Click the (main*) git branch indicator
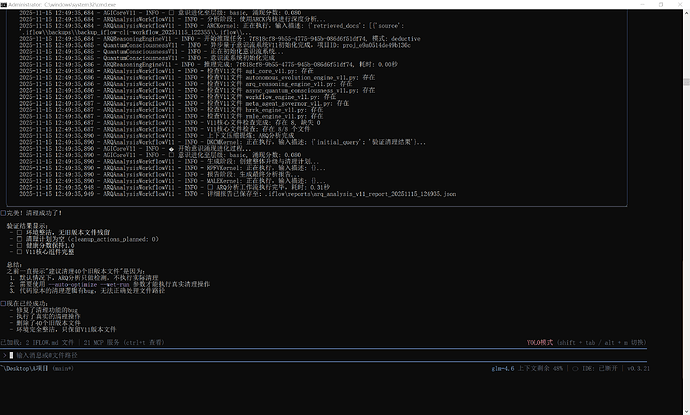Screen dimensions: 690x415 tap(63, 368)
